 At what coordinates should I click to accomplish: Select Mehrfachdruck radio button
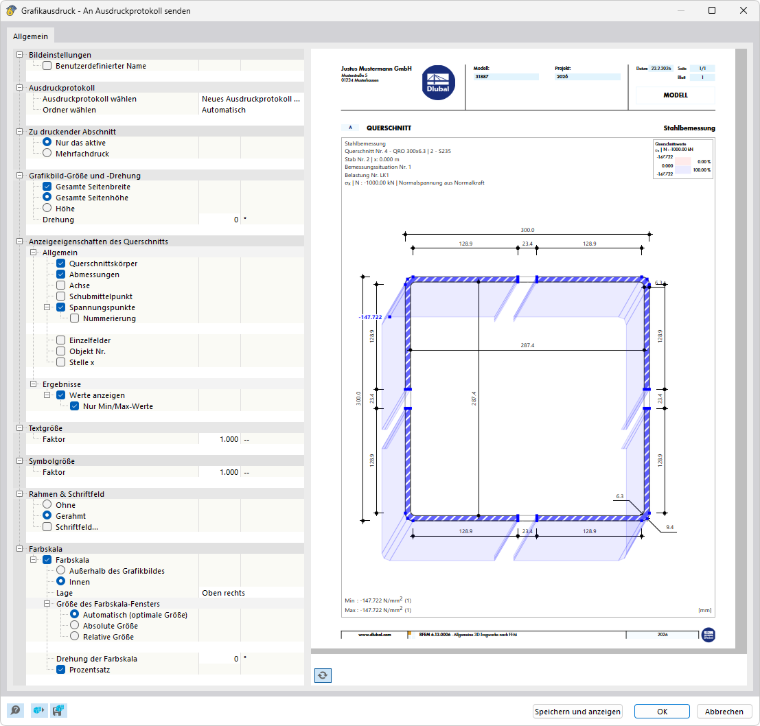(x=47, y=153)
